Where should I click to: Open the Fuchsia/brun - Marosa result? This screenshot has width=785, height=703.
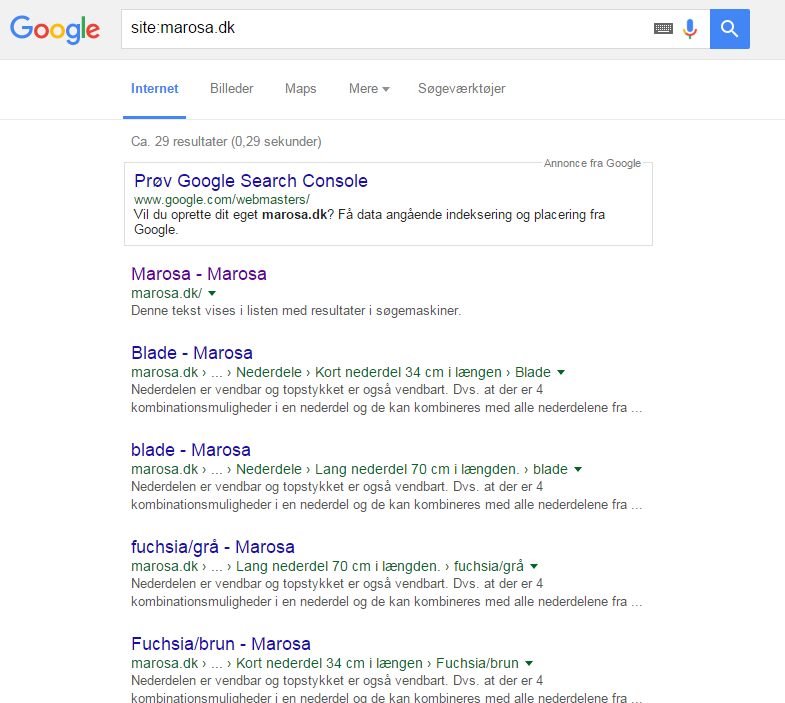pyautogui.click(x=221, y=644)
